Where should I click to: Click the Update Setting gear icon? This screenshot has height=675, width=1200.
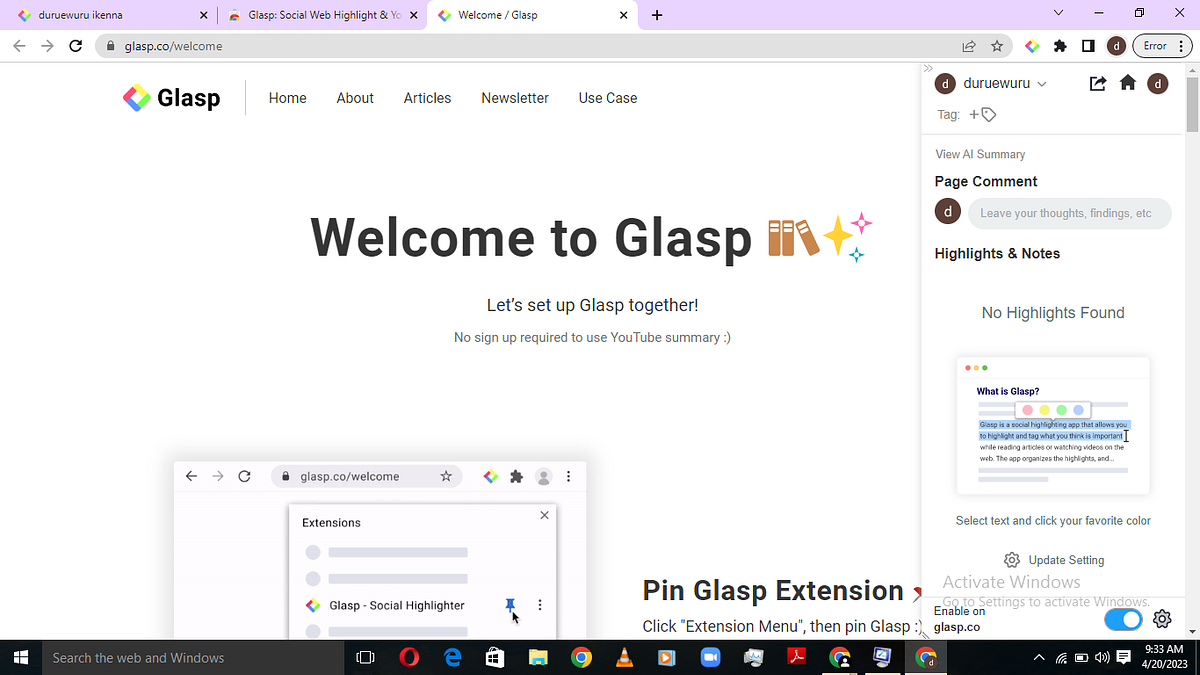[1011, 560]
